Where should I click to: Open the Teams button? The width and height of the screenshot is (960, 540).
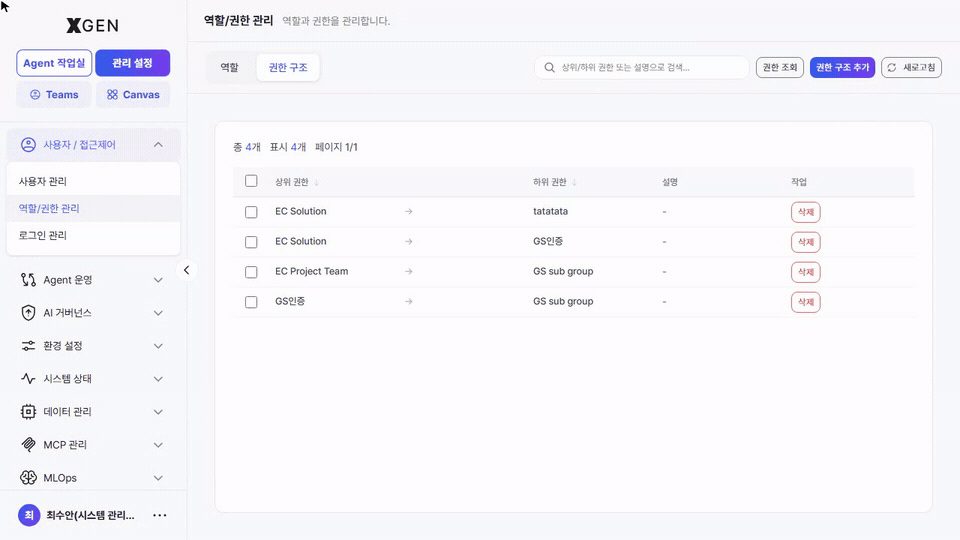[54, 95]
